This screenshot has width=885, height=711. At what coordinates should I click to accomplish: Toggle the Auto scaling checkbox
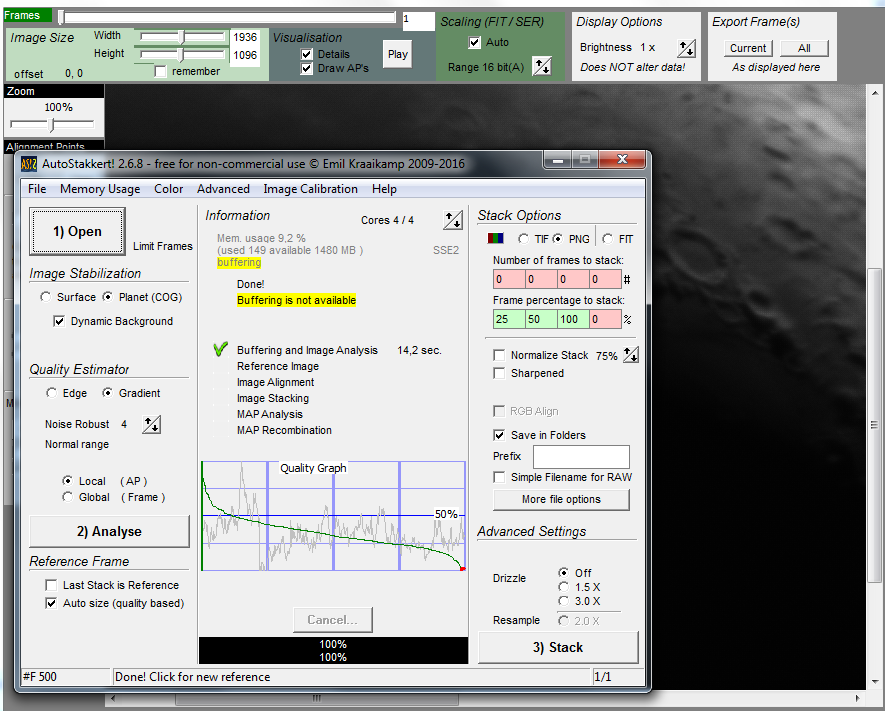coord(475,42)
